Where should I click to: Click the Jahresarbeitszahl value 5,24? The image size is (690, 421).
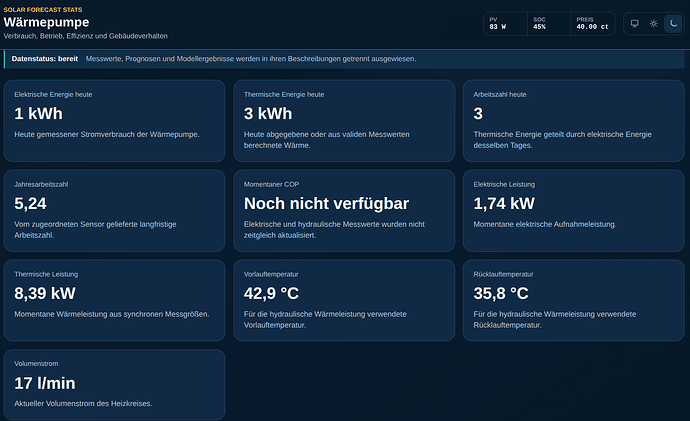(30, 203)
